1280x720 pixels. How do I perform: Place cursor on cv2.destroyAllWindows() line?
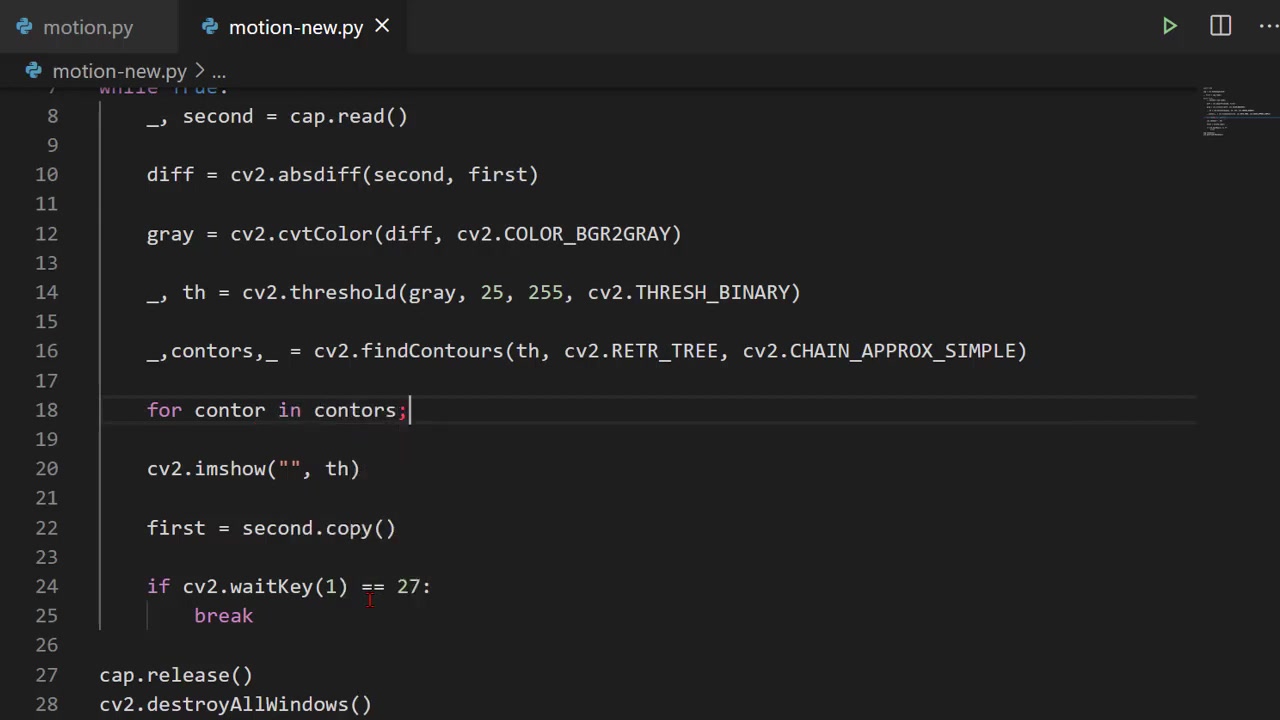pyautogui.click(x=235, y=704)
